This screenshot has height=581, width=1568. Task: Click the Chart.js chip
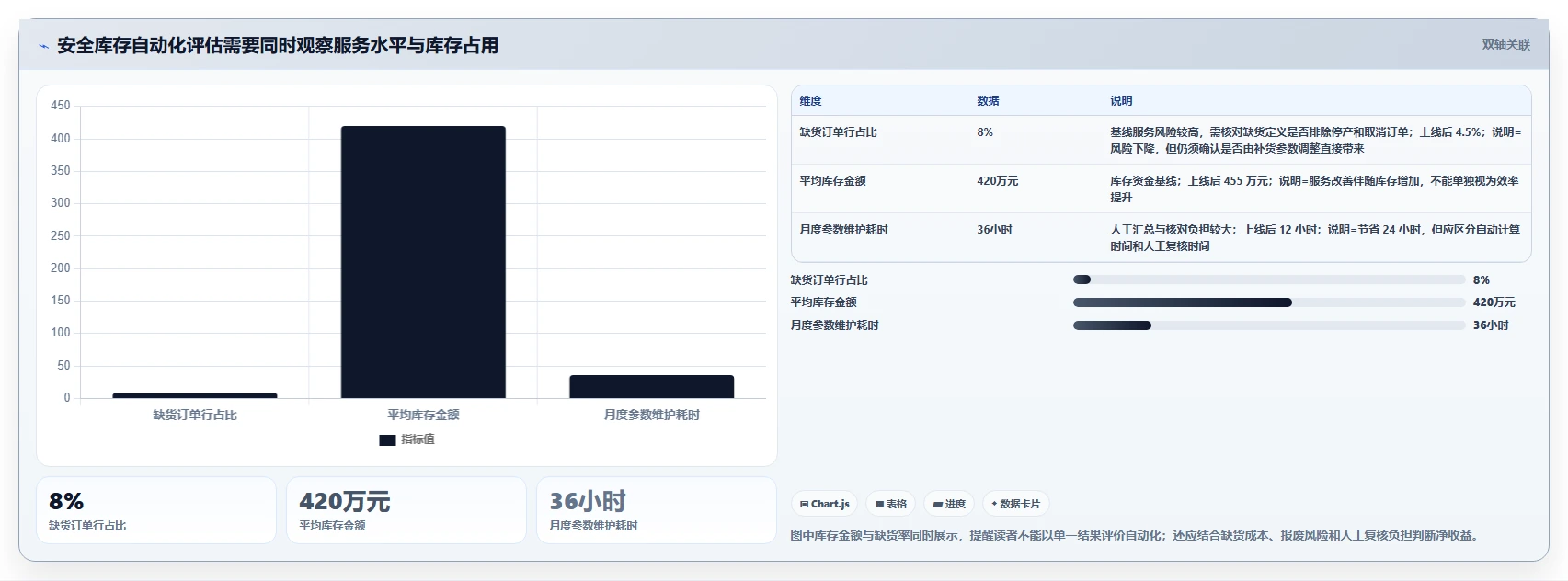824,504
